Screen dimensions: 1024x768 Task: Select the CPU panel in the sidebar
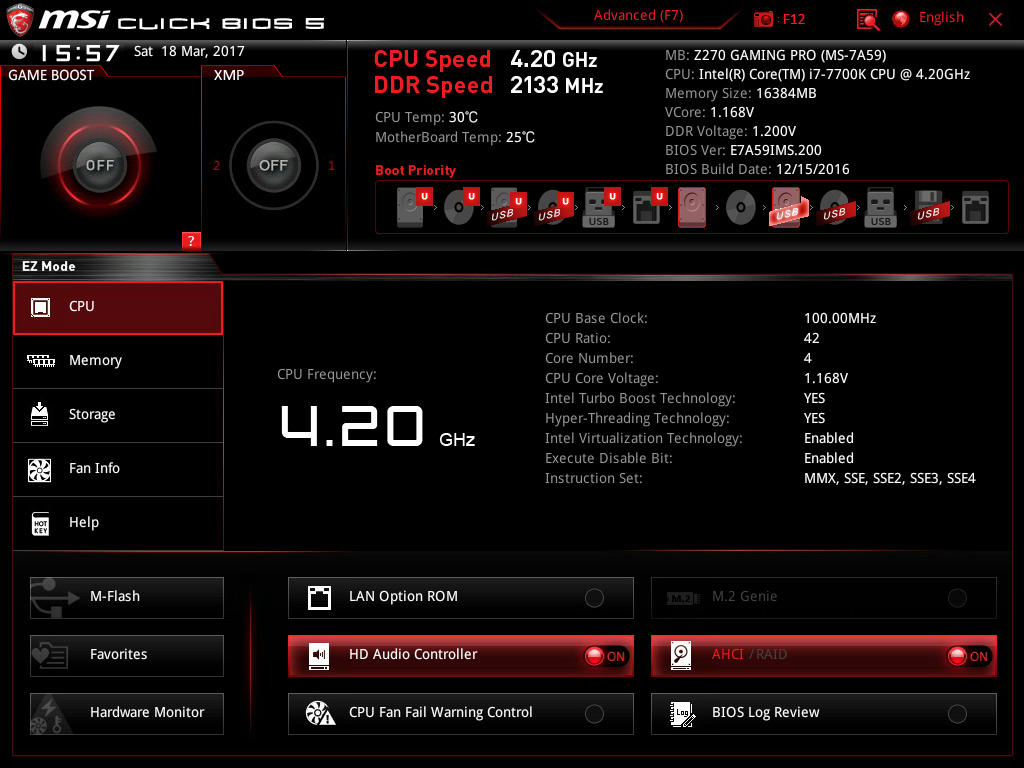pos(117,307)
